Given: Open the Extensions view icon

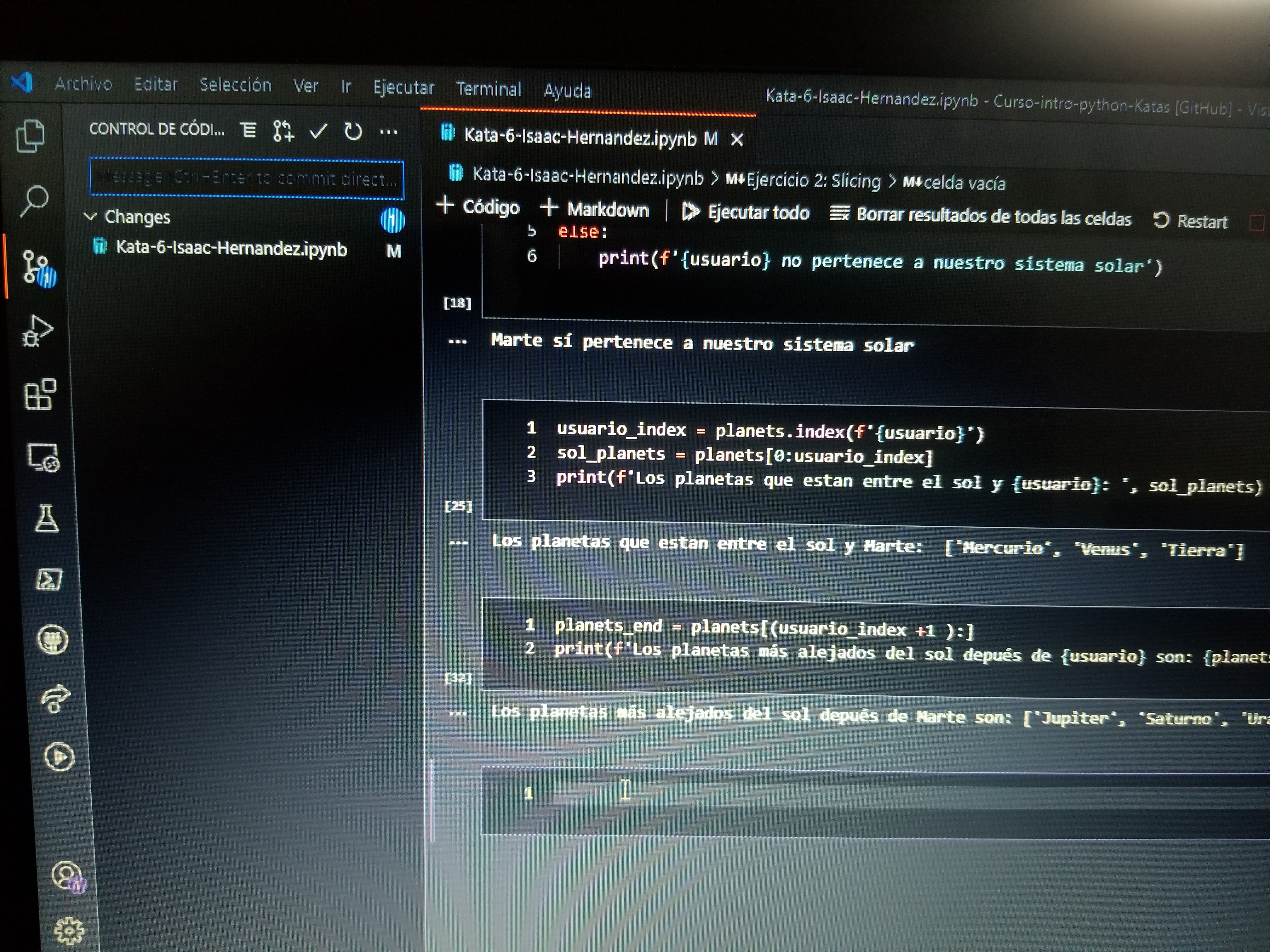Looking at the screenshot, I should tap(40, 394).
